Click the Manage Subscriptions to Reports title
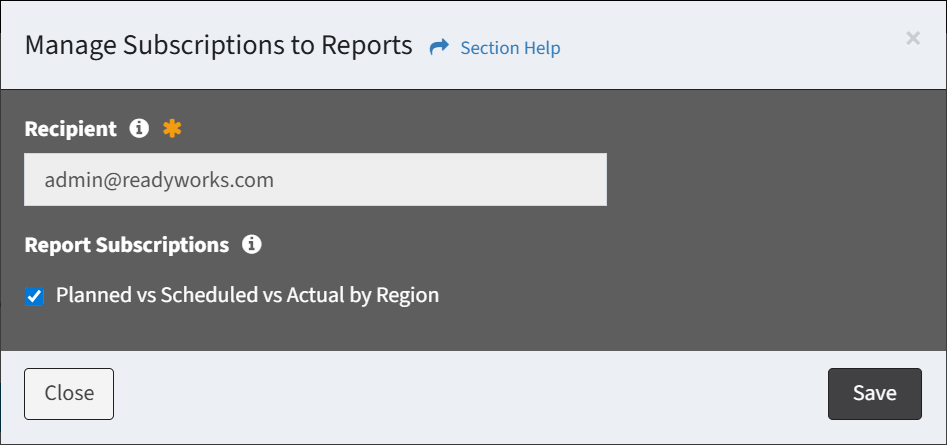 tap(218, 45)
